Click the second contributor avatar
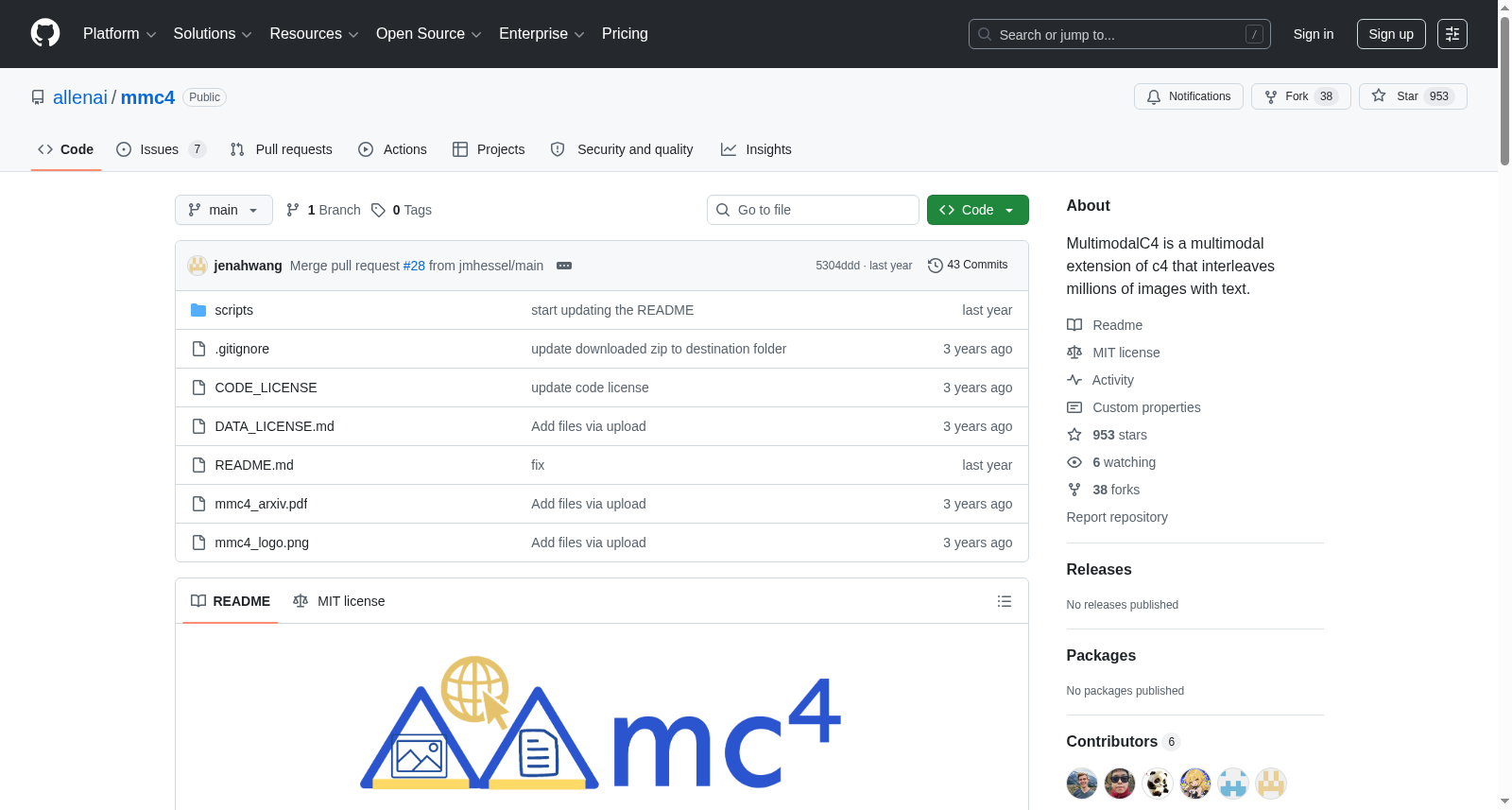This screenshot has width=1512, height=810. 1120,784
